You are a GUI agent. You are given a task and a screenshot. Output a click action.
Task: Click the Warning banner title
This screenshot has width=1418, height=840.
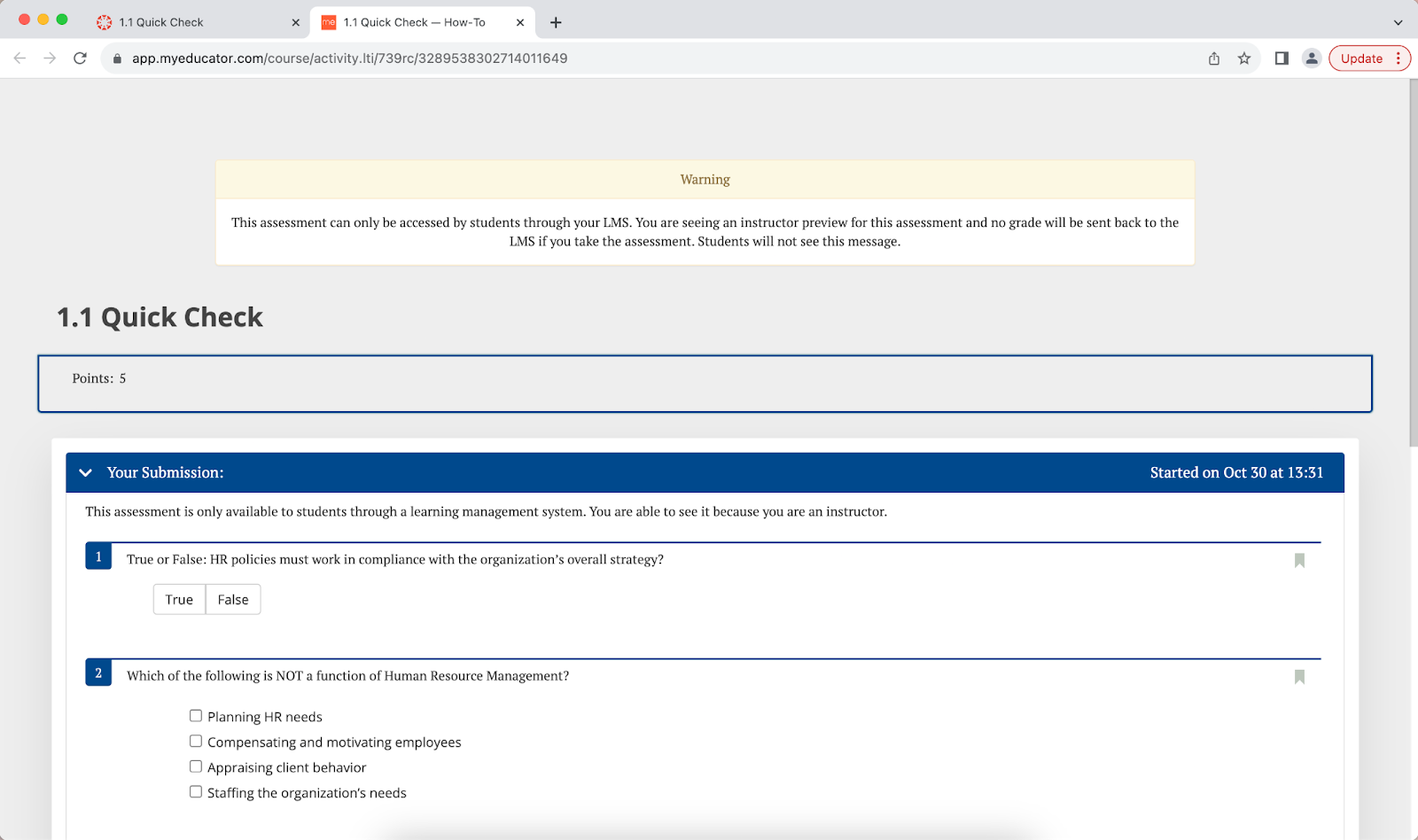705,179
